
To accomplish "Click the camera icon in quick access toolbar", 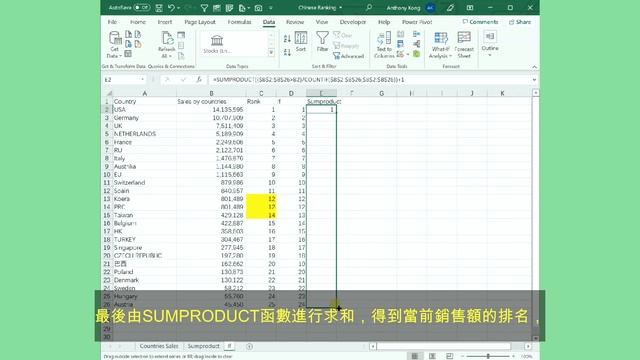I will pyautogui.click(x=258, y=8).
